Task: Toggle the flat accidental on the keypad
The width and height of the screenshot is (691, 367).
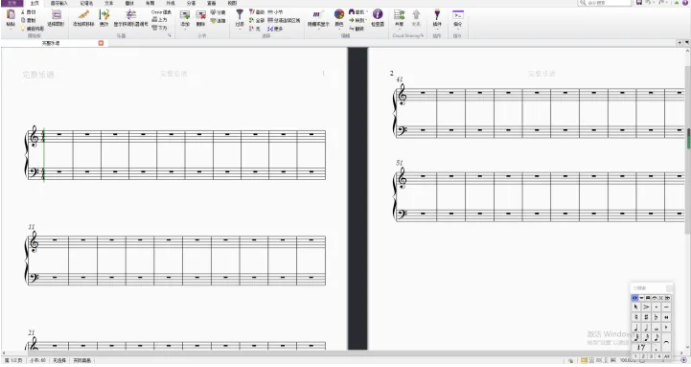Action: coord(656,317)
